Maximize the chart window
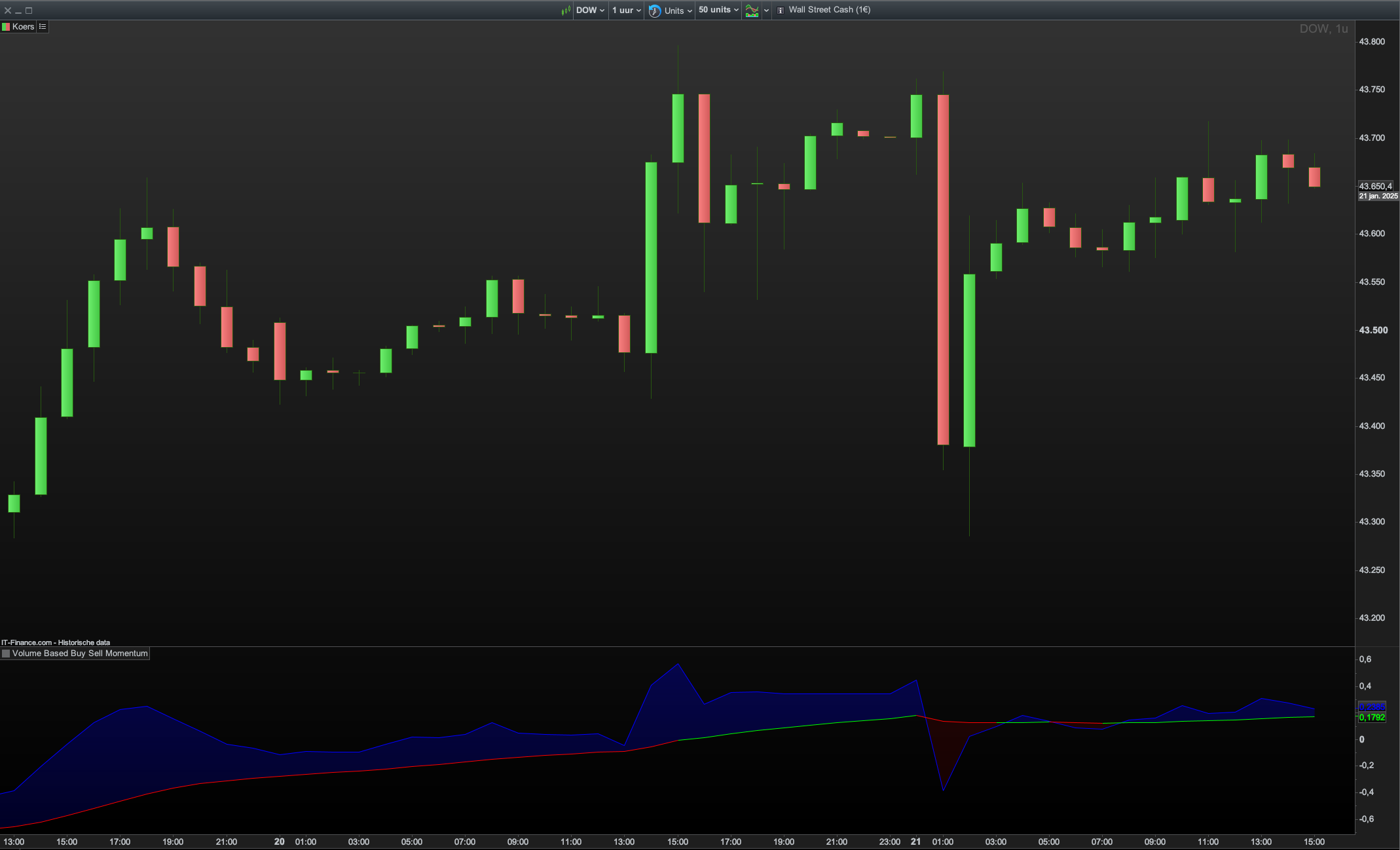The image size is (1400, 850). (29, 10)
